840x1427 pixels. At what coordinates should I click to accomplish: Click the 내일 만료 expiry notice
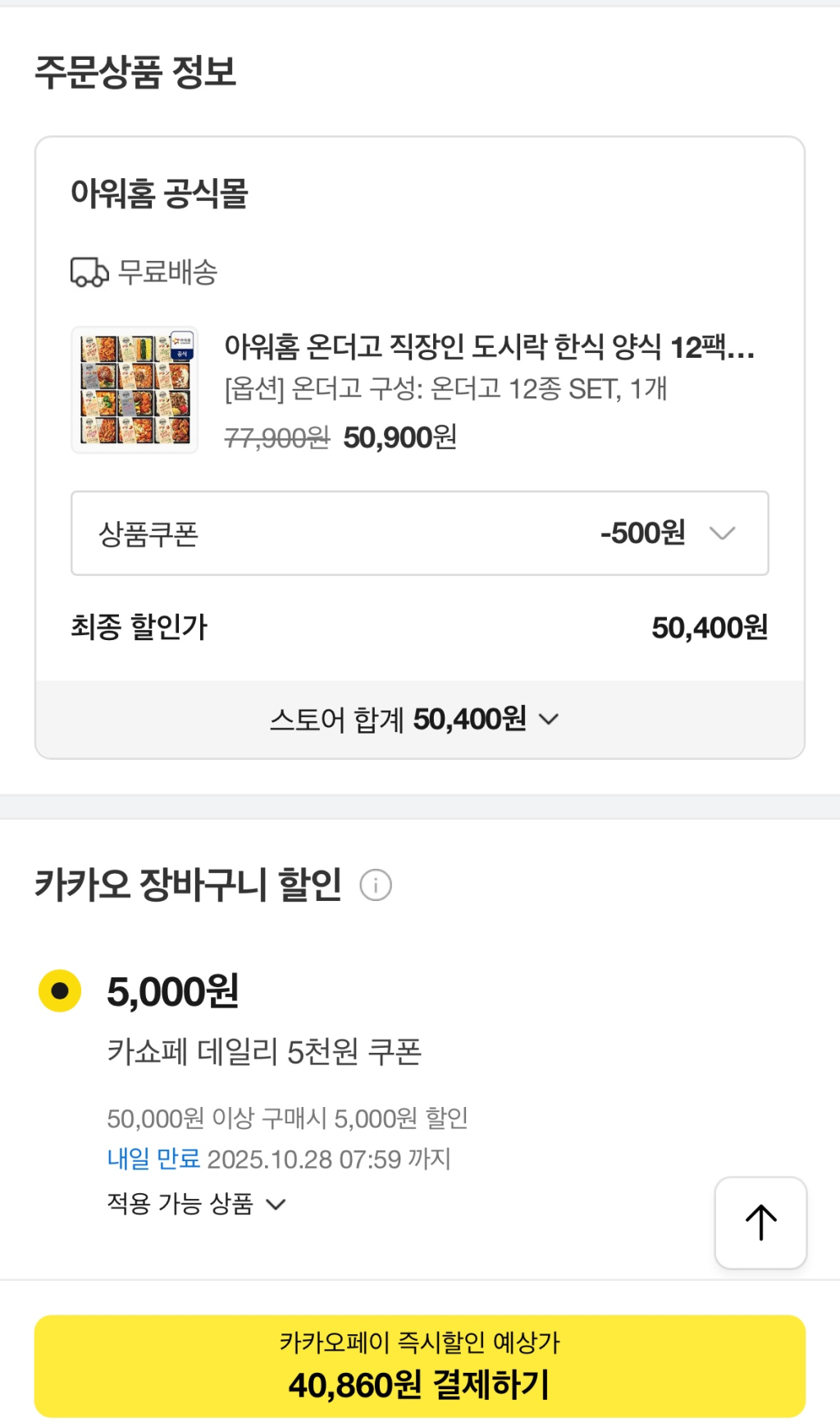[153, 1159]
